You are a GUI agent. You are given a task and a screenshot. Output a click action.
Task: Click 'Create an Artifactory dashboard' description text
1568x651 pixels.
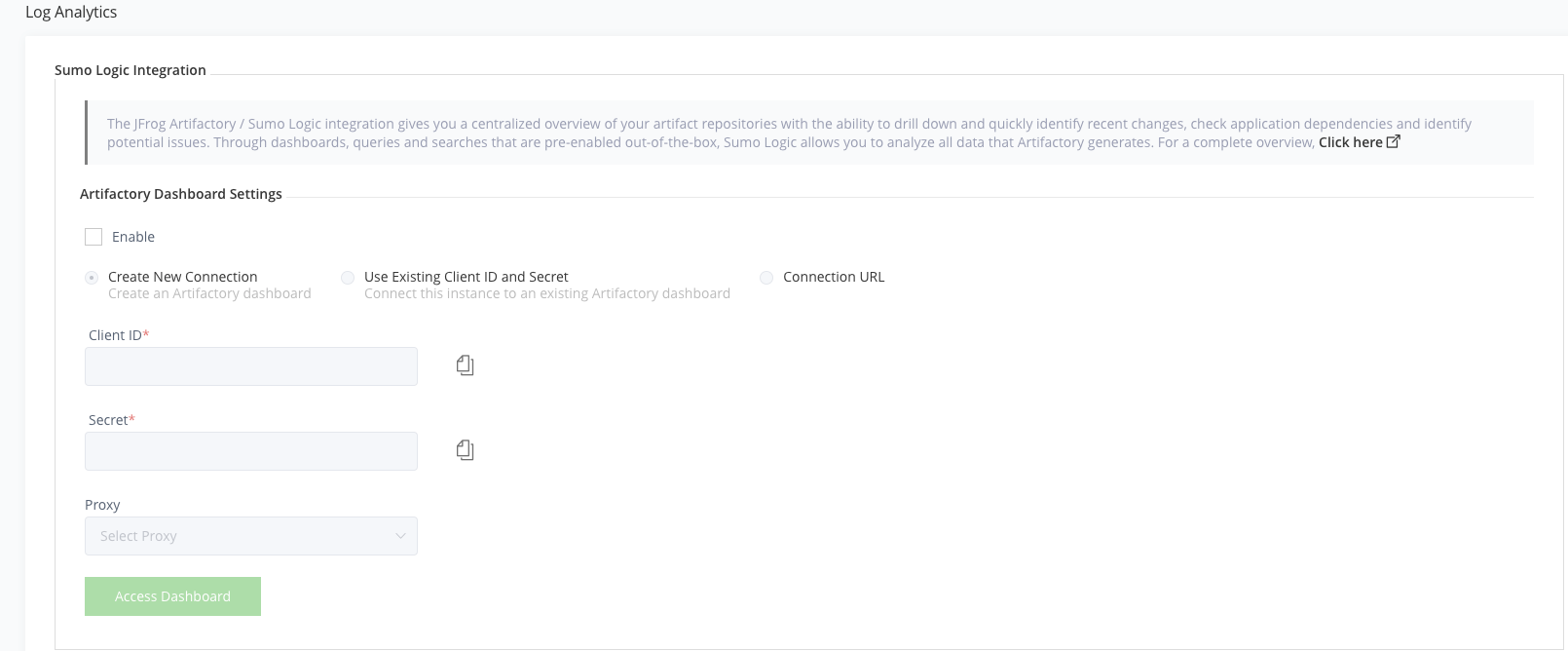(x=209, y=293)
